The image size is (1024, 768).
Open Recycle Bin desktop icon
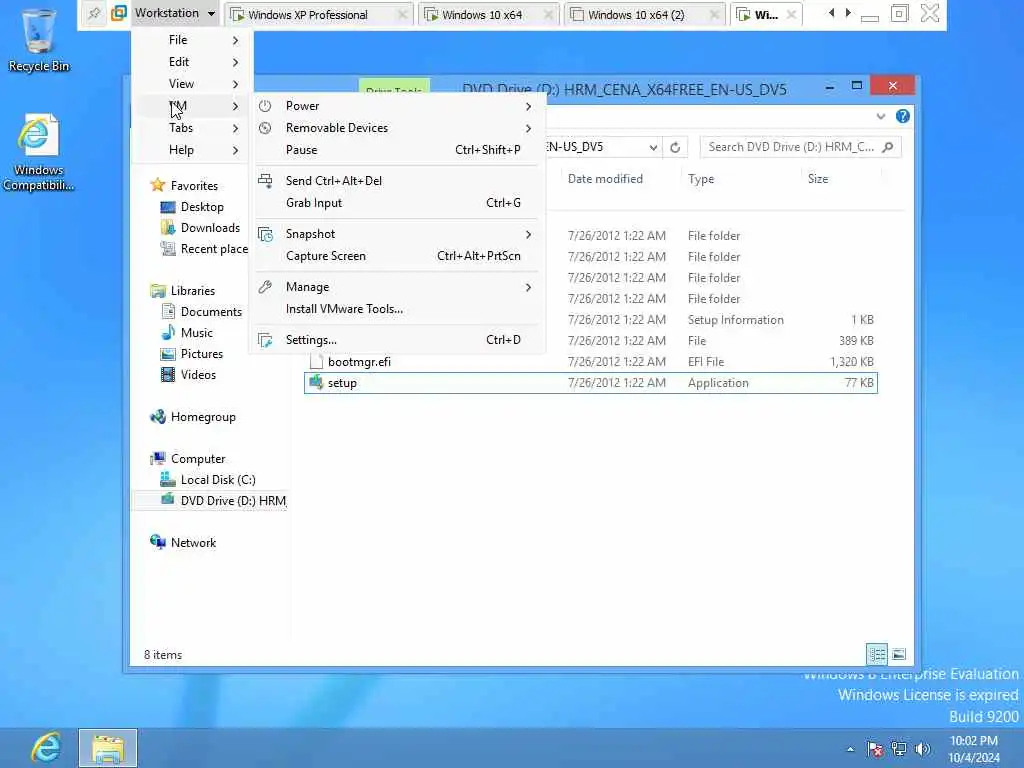pos(38,40)
